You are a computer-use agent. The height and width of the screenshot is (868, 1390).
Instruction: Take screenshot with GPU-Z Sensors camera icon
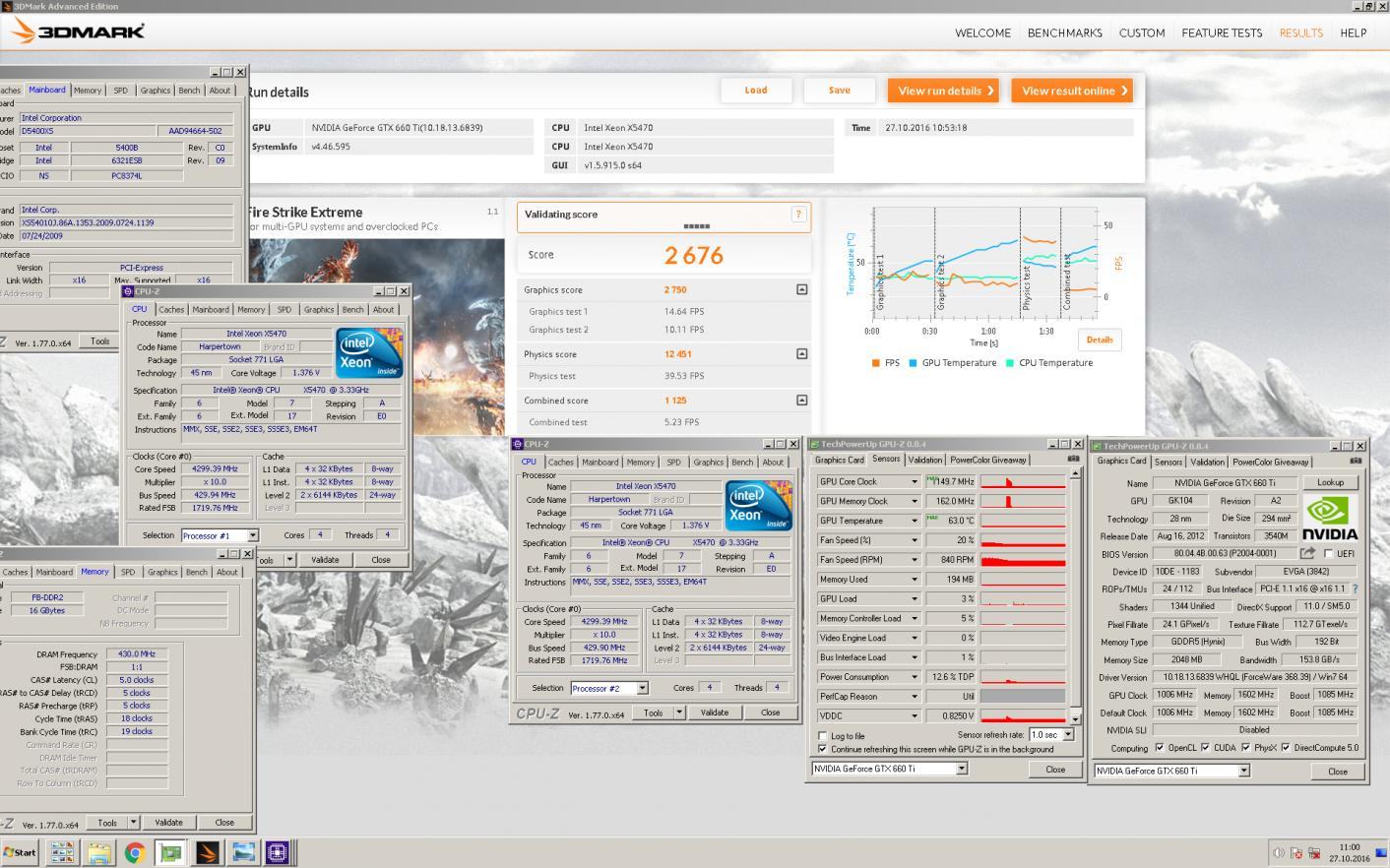pyautogui.click(x=1073, y=460)
